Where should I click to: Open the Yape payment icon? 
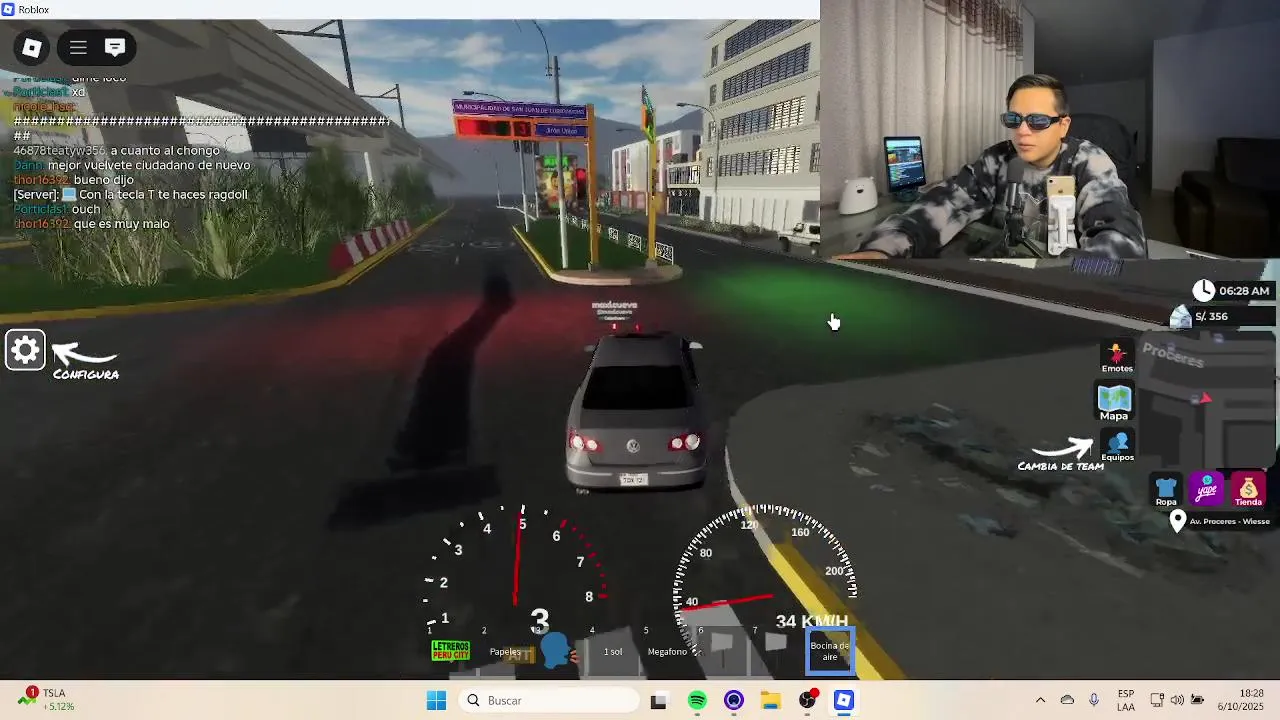point(1207,489)
